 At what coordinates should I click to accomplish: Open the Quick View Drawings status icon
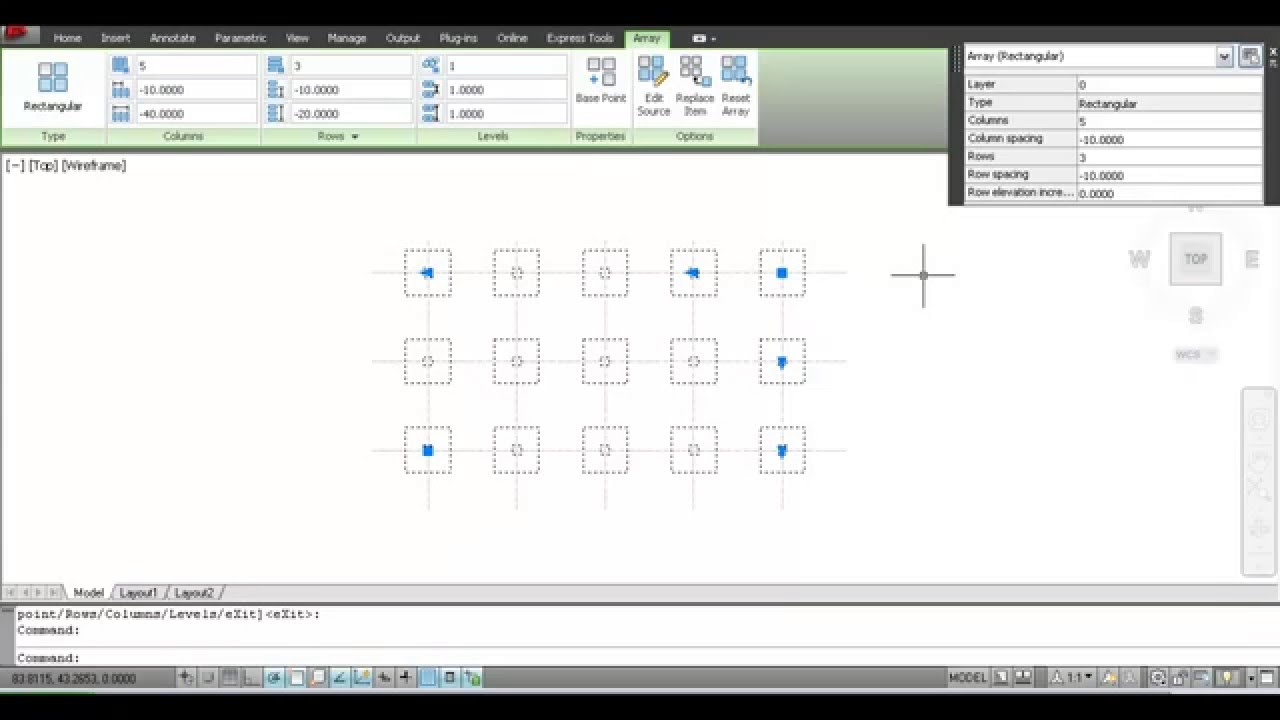[1023, 677]
